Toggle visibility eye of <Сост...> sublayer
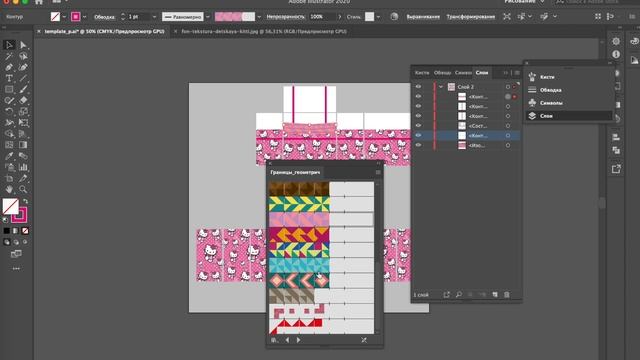 (x=418, y=126)
